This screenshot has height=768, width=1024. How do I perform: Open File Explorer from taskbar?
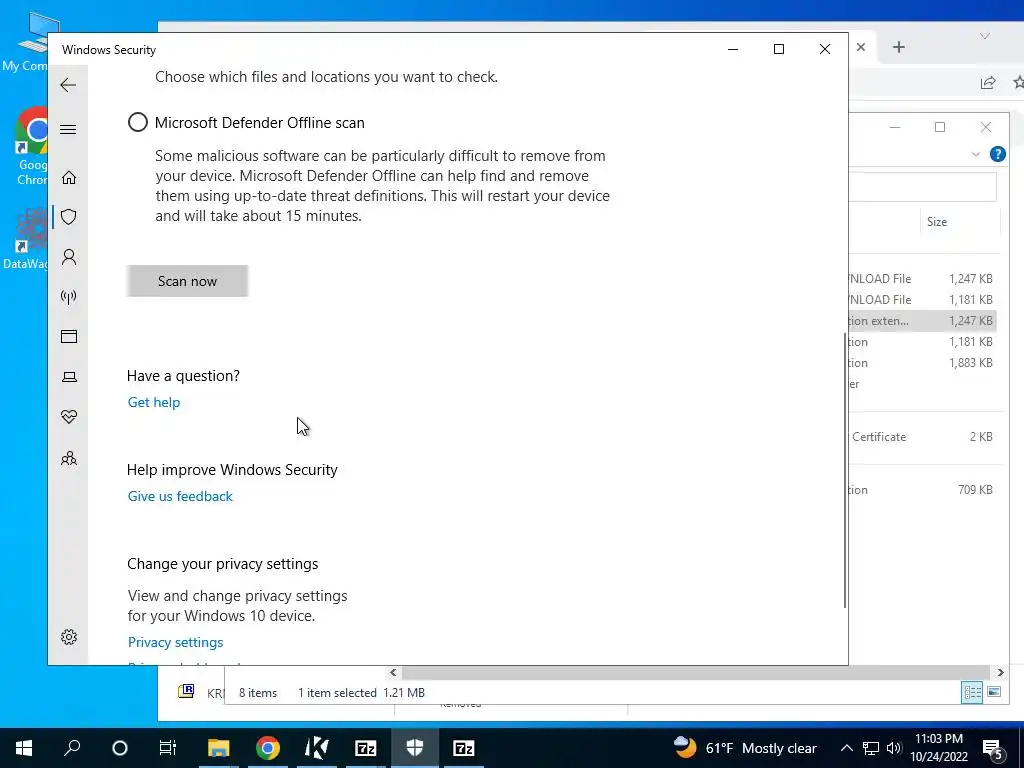pos(219,748)
